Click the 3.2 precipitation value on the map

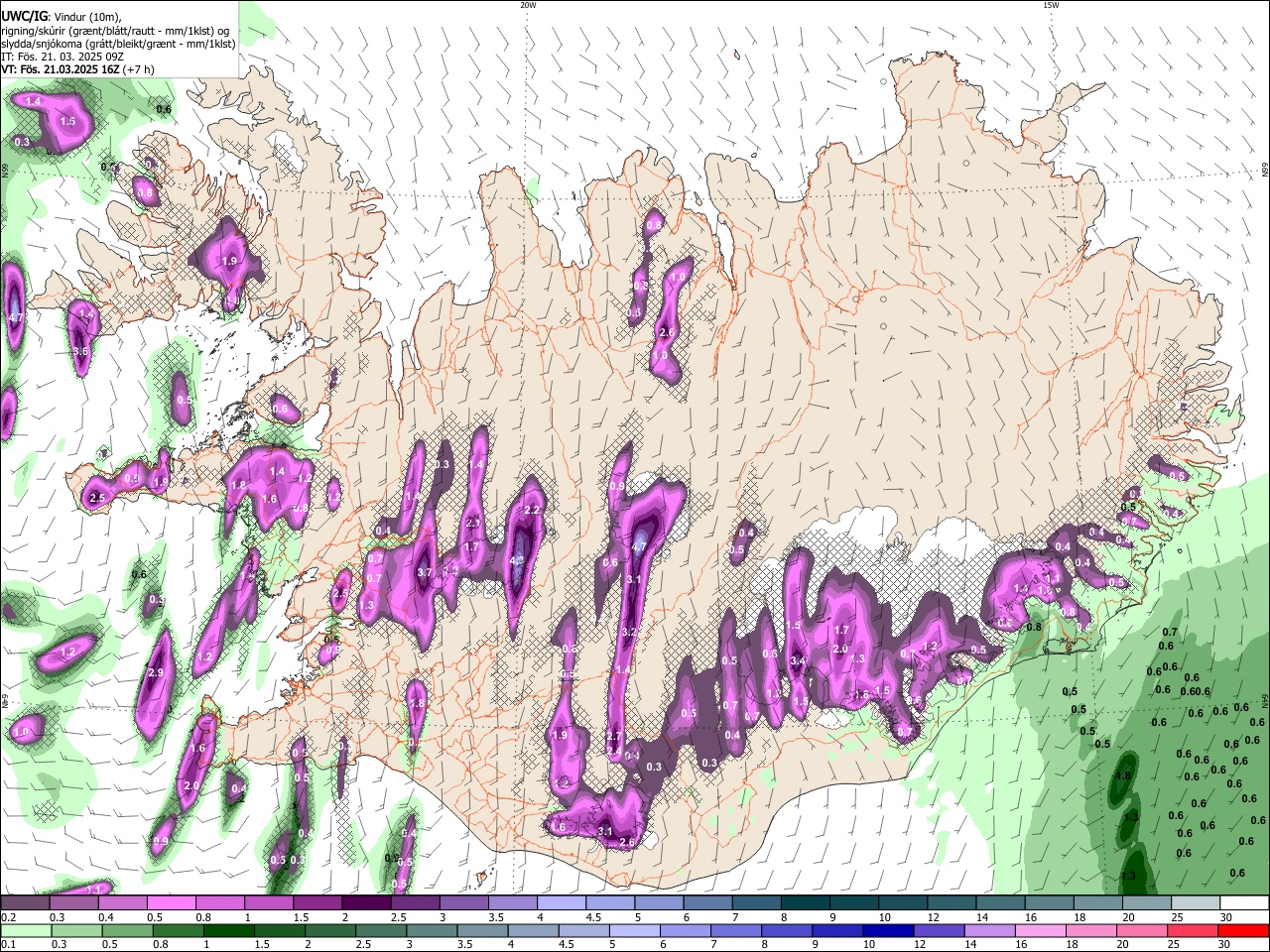(629, 632)
